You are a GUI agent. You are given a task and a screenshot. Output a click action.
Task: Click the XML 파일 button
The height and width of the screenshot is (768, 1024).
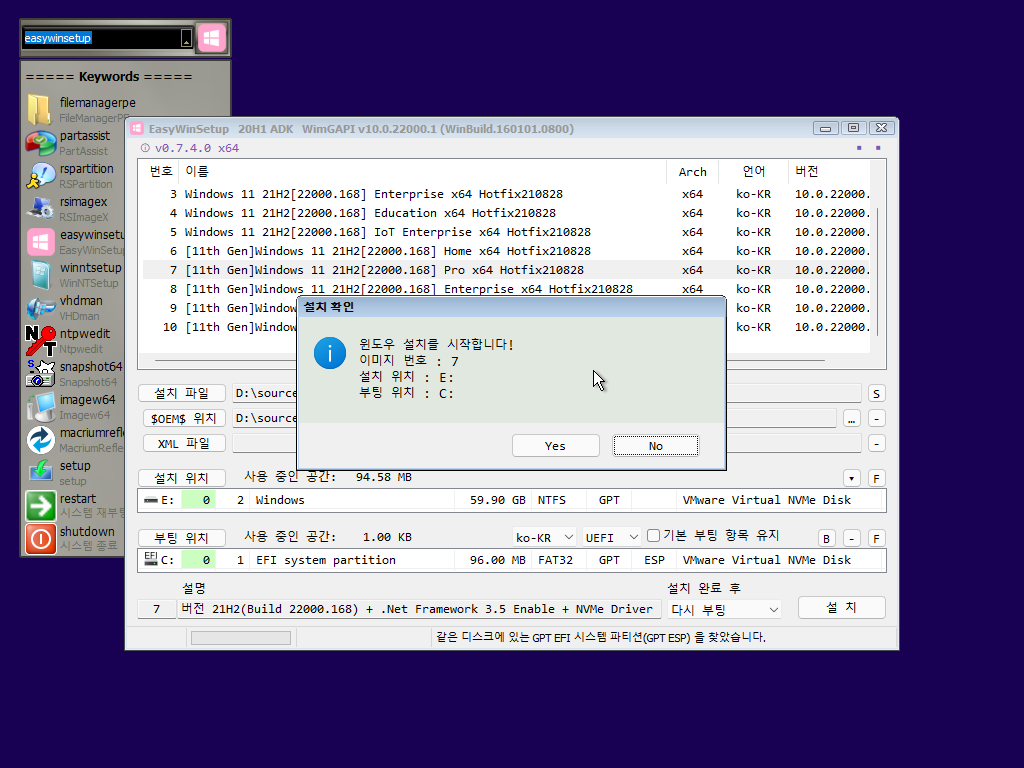point(184,443)
